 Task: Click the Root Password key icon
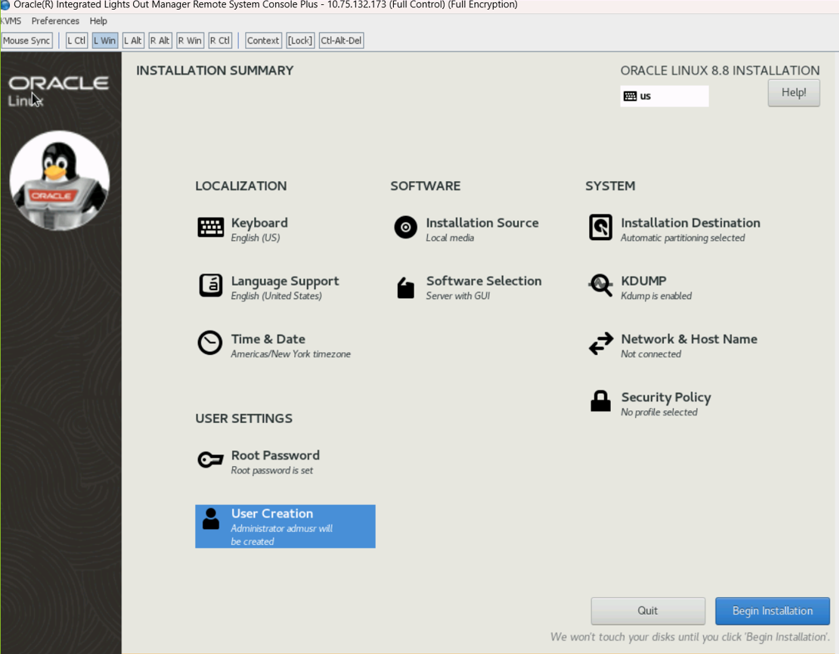pyautogui.click(x=210, y=459)
